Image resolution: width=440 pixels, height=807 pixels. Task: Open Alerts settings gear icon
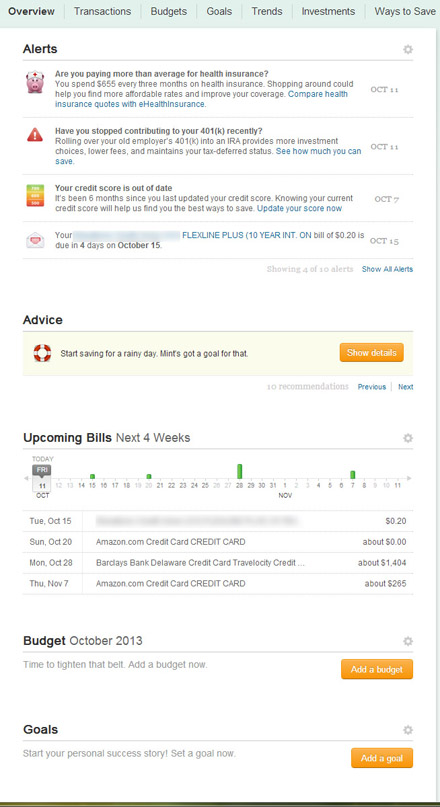tap(408, 49)
